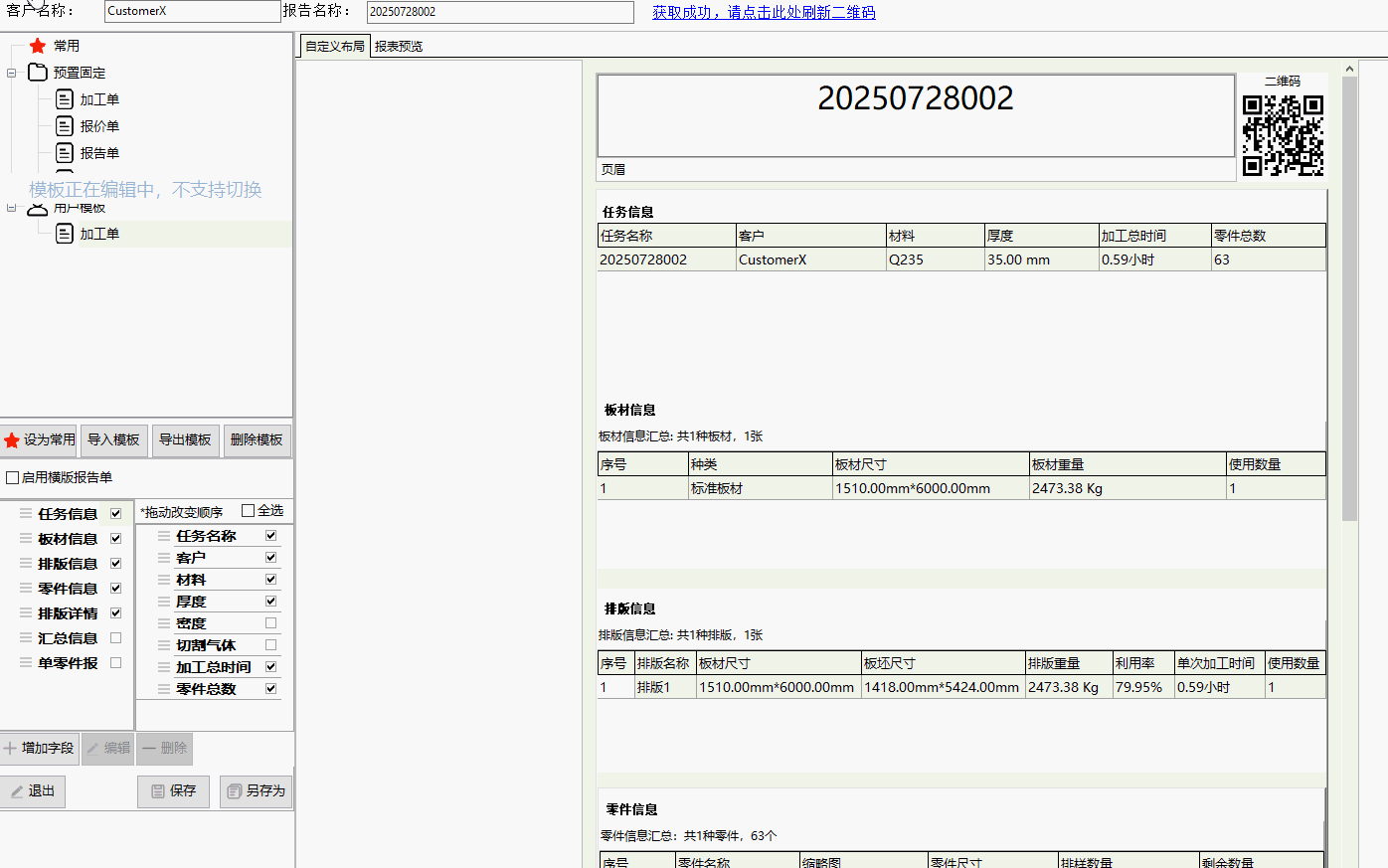Screen dimensions: 1388x868
Task: Click the document icon beside 报价单
Action: pyautogui.click(x=65, y=126)
